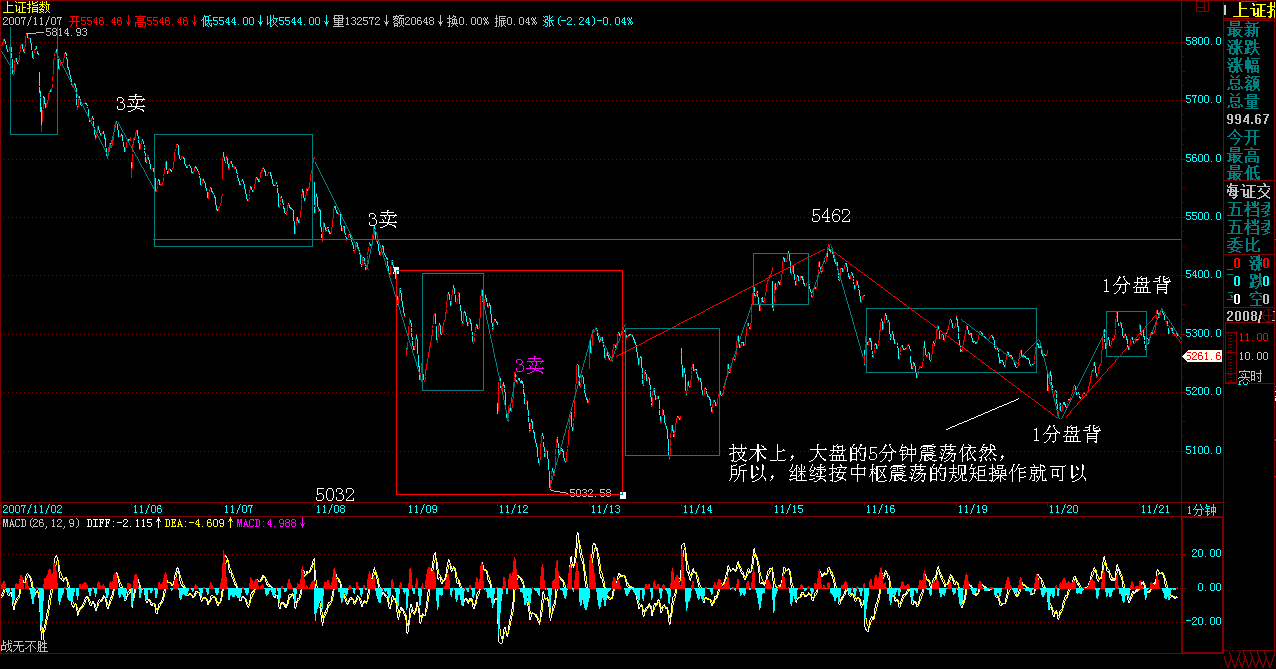This screenshot has height=669, width=1276.
Task: Click the 最新 row in quote panel
Action: (1244, 30)
